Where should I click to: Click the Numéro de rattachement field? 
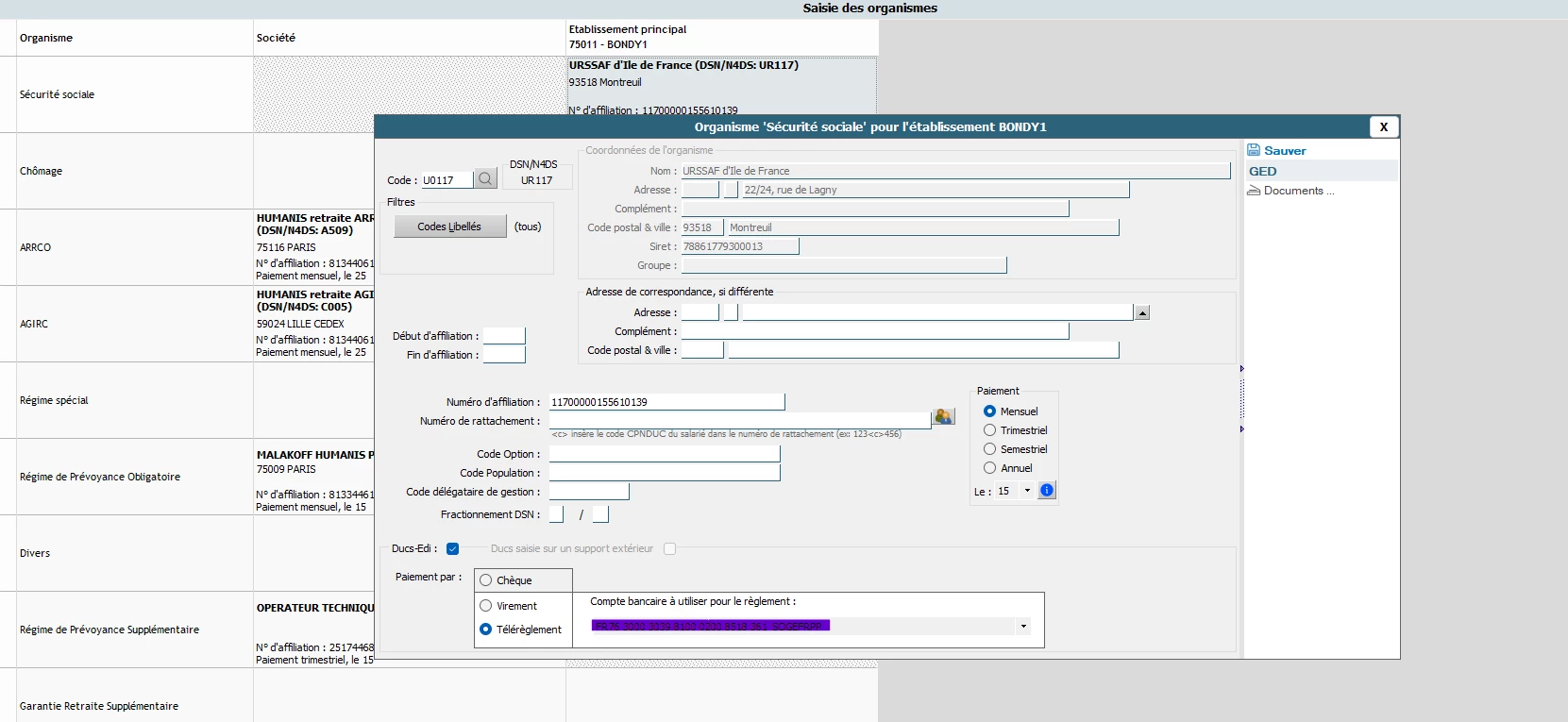tap(740, 421)
